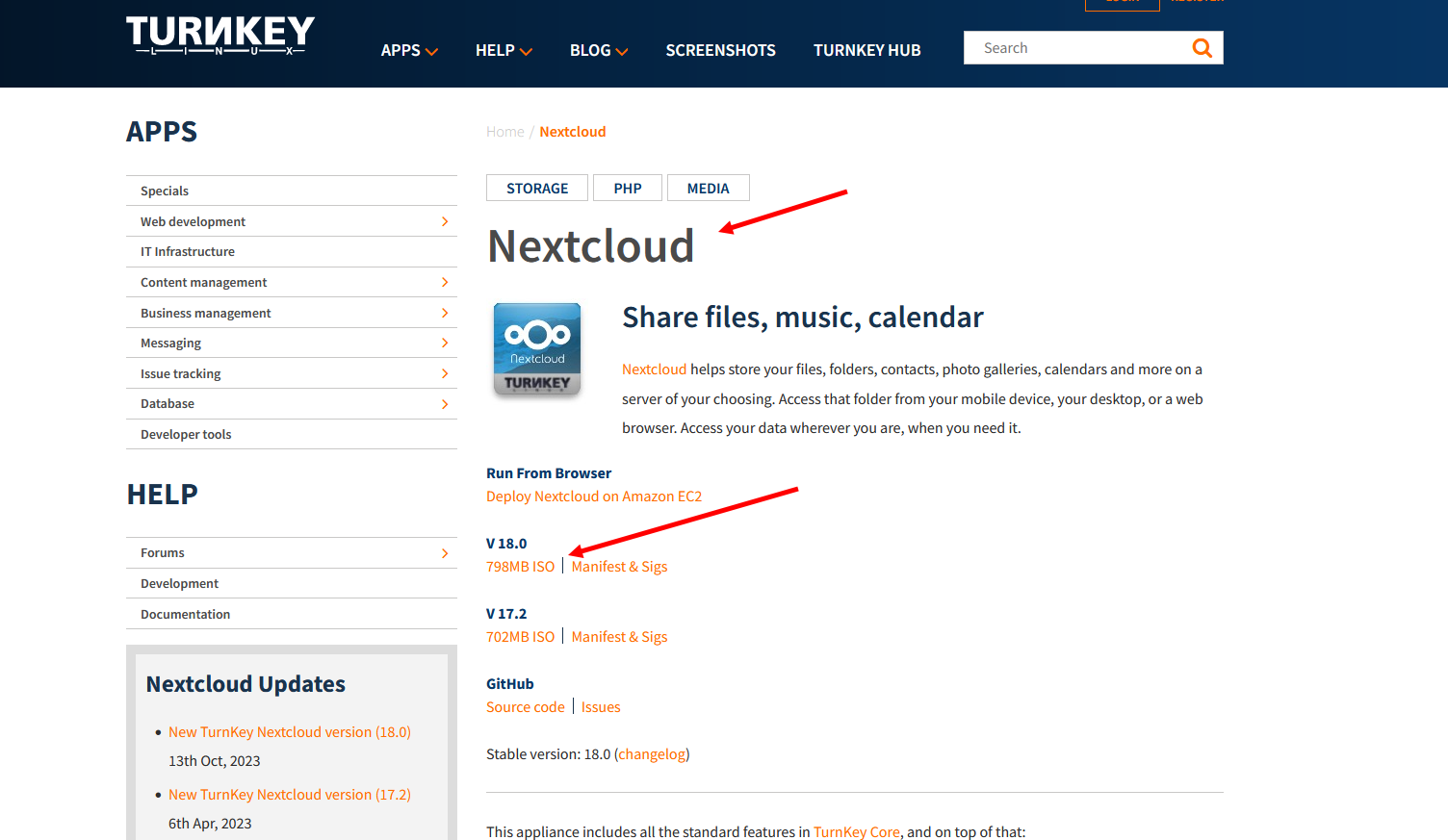Click Share files, music, calendar heading
The width and height of the screenshot is (1448, 840).
[x=803, y=318]
